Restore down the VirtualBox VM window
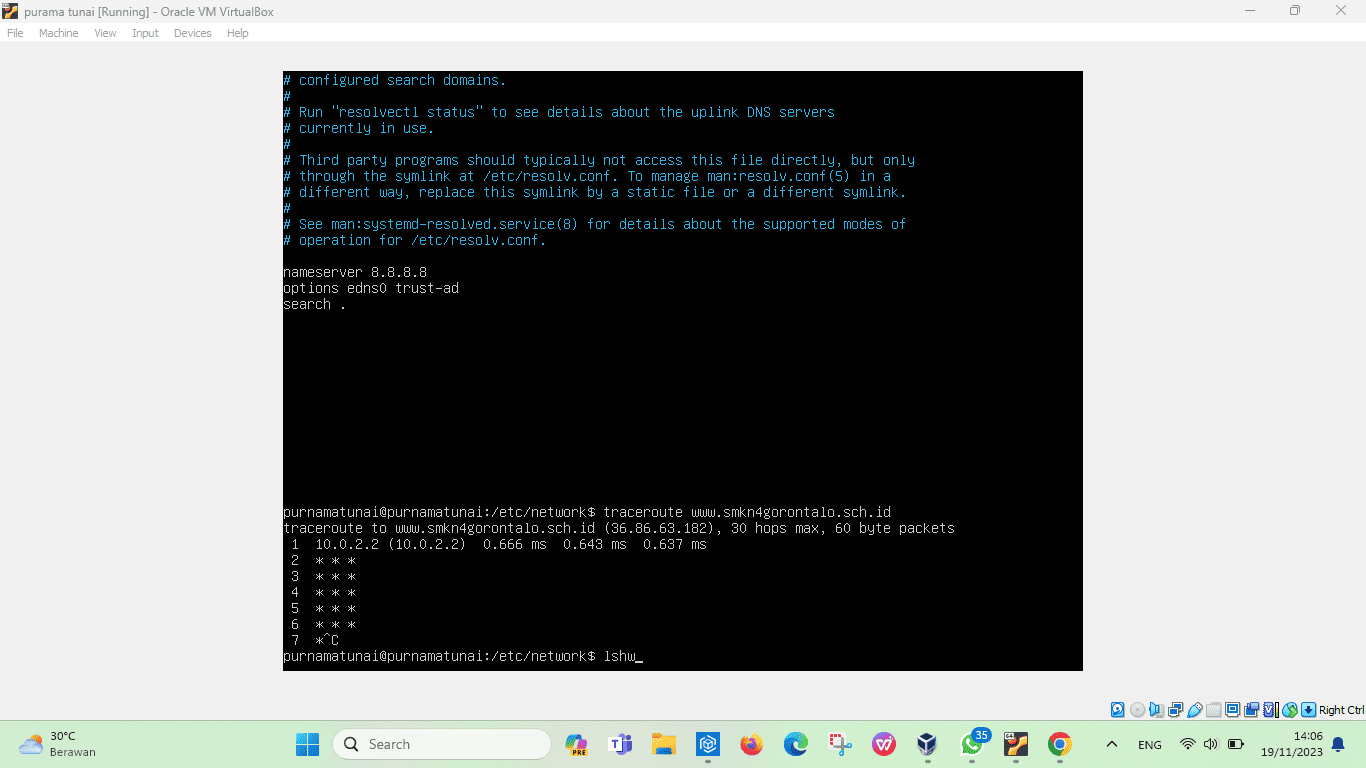This screenshot has height=768, width=1366. pos(1295,11)
